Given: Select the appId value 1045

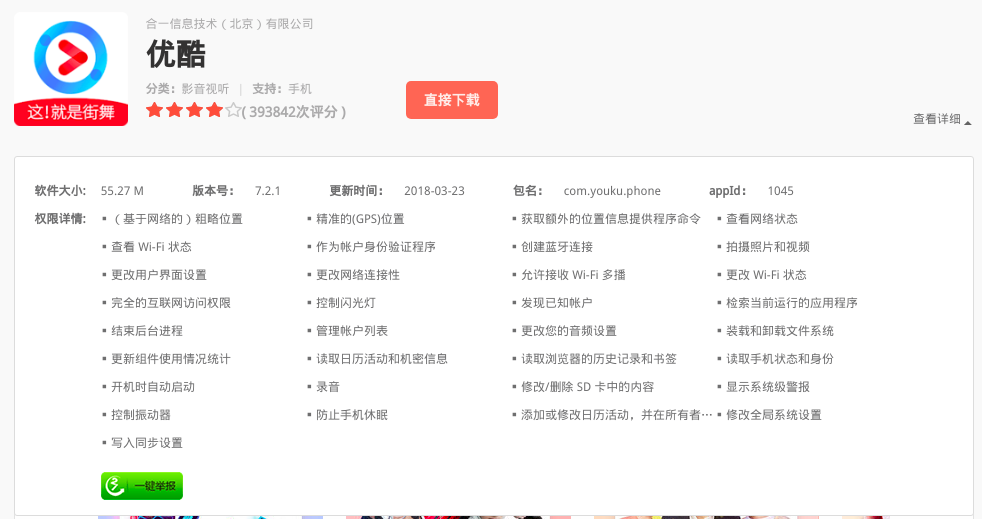Looking at the screenshot, I should 780,191.
